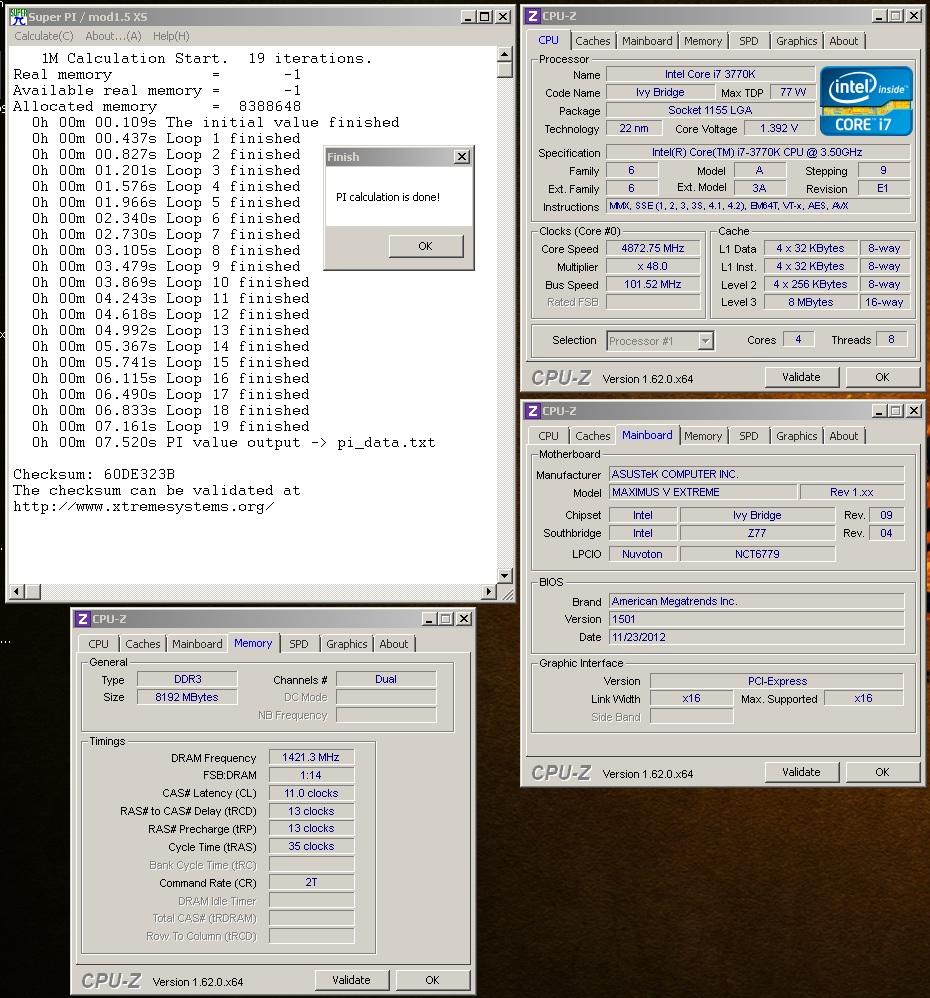
Task: Click the DRAM Frequency value 1421.3 MHz
Action: coord(311,757)
